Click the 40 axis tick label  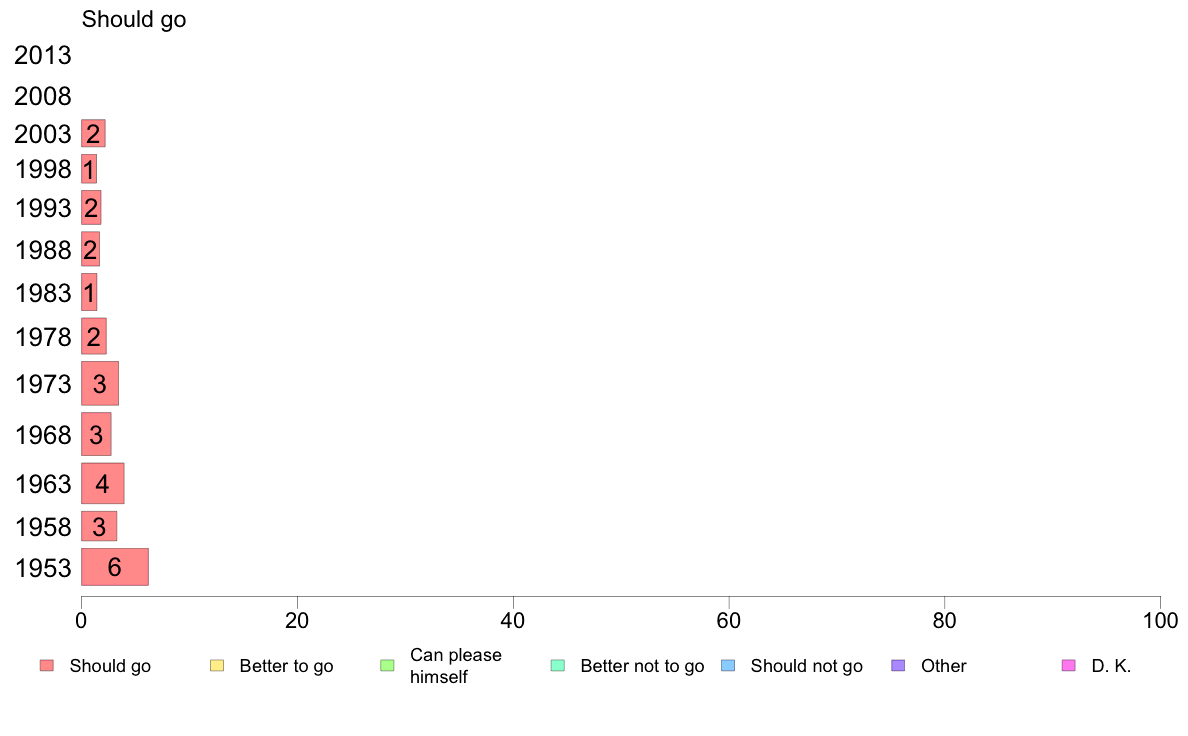coord(513,621)
